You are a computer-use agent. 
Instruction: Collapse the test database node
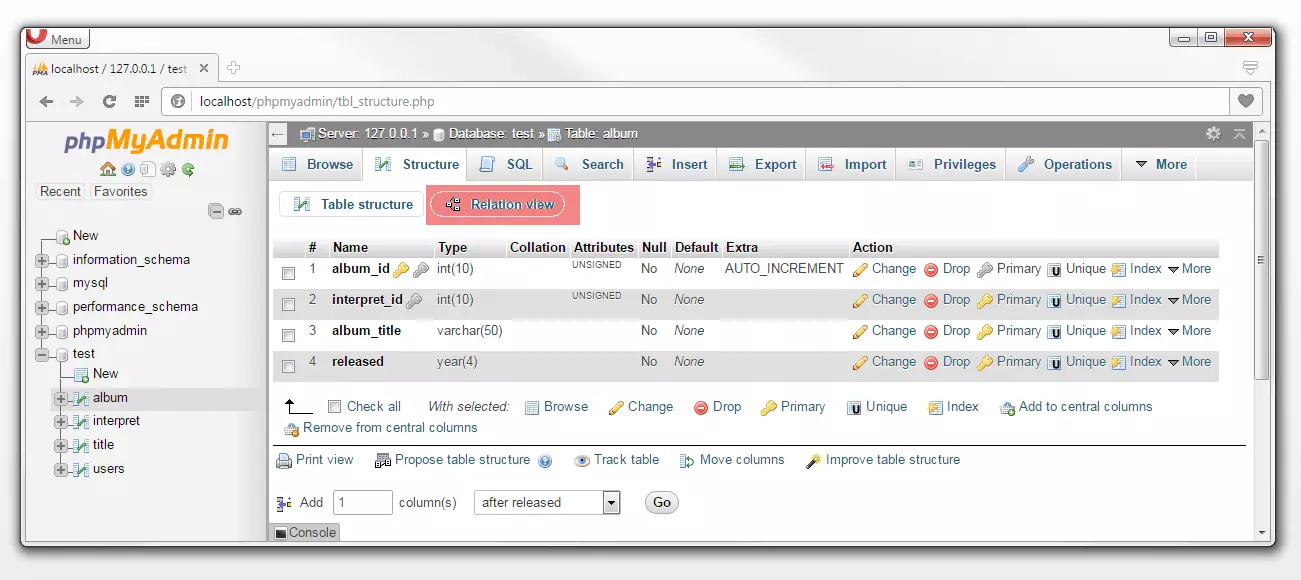click(42, 355)
